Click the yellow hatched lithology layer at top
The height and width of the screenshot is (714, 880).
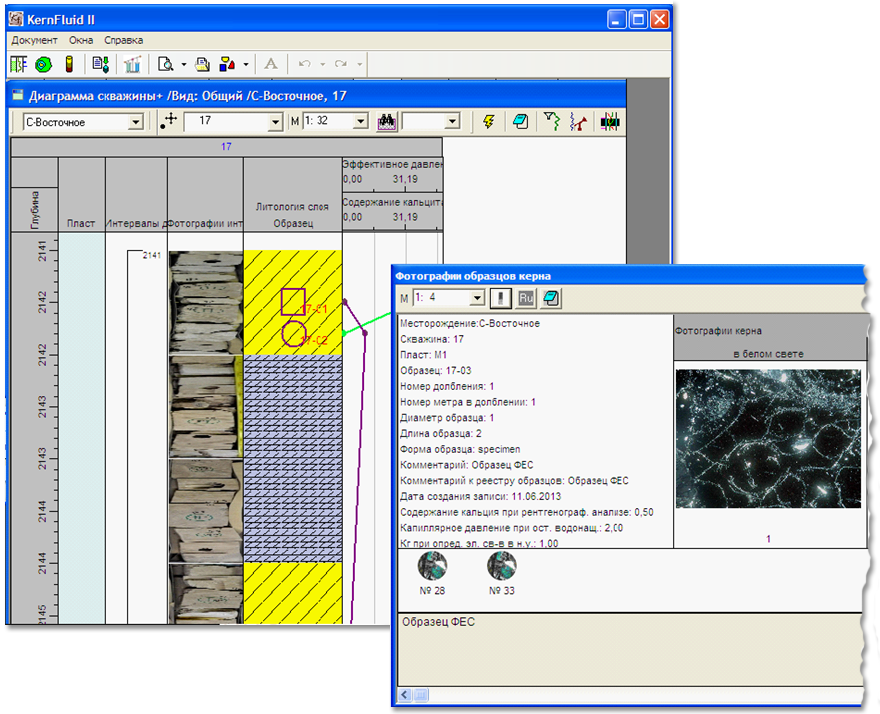293,302
